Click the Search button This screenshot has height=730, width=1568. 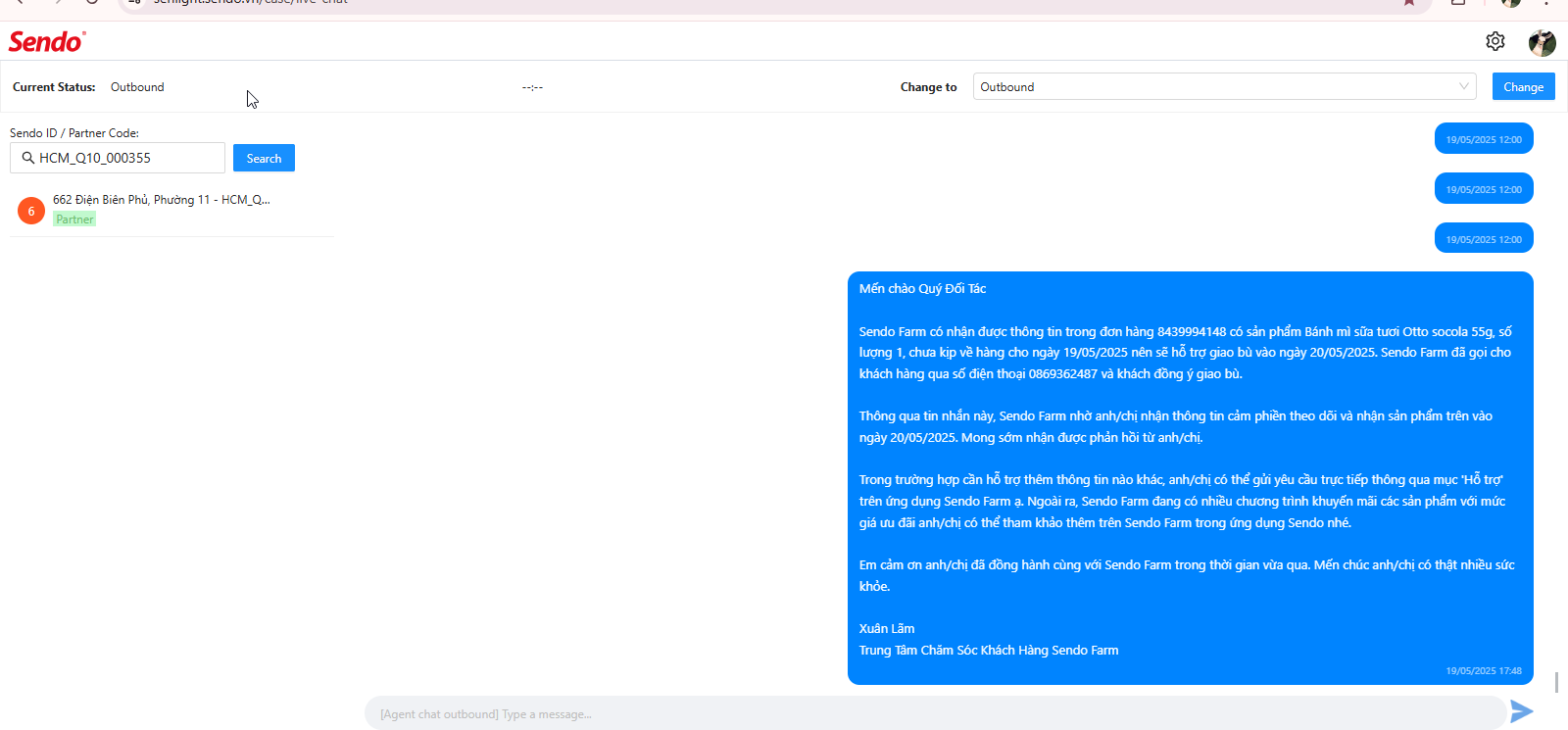coord(264,158)
